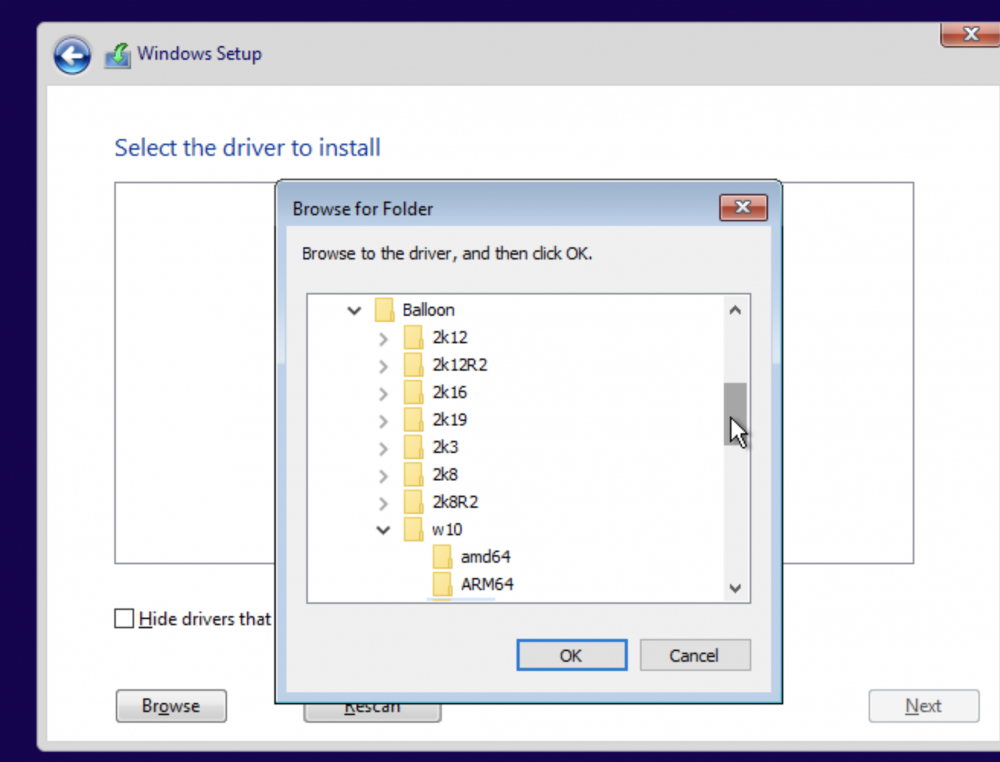Select the 2k3 folder name
Image resolution: width=1000 pixels, height=762 pixels.
tap(445, 447)
